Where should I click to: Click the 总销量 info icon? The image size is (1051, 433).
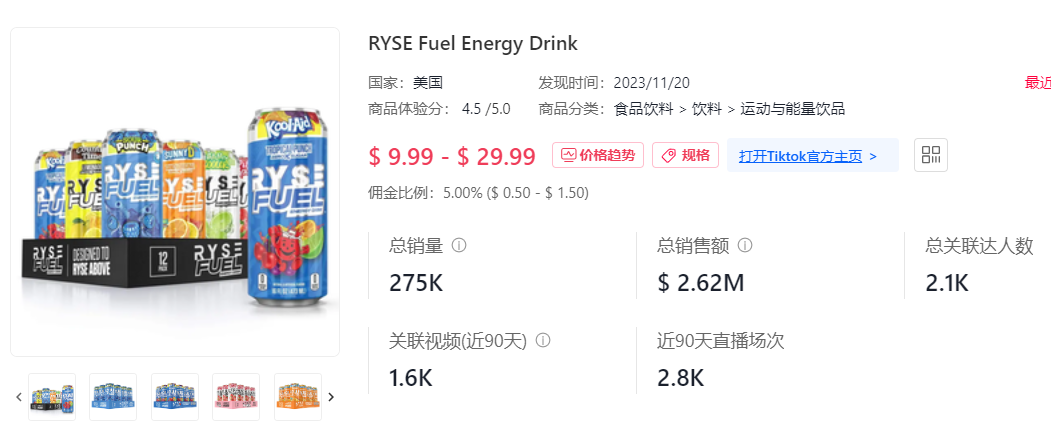[x=459, y=245]
